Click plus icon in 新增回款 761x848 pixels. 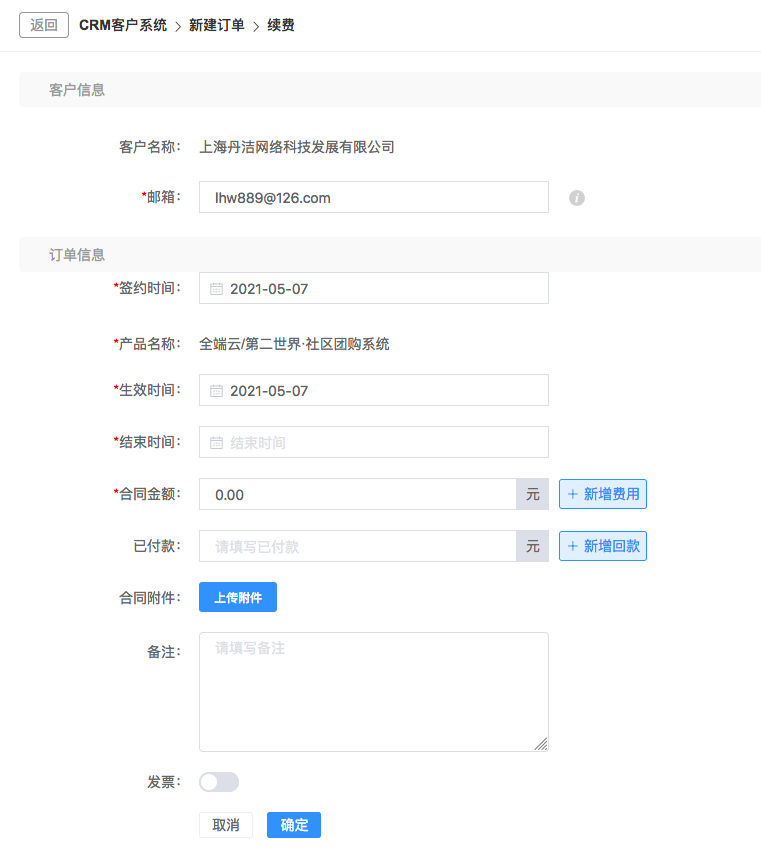[573, 546]
